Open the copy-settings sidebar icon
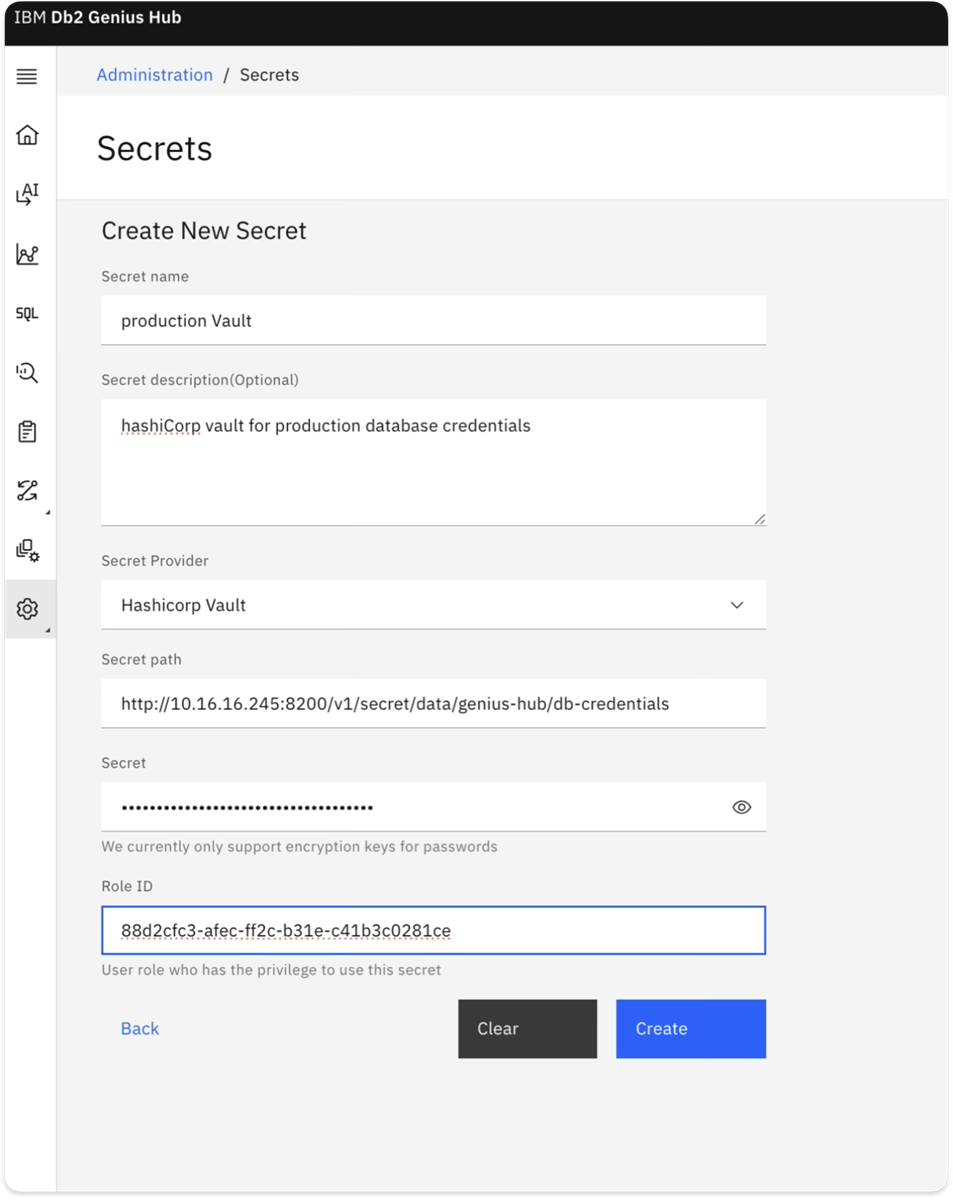953x1200 pixels. pos(27,550)
